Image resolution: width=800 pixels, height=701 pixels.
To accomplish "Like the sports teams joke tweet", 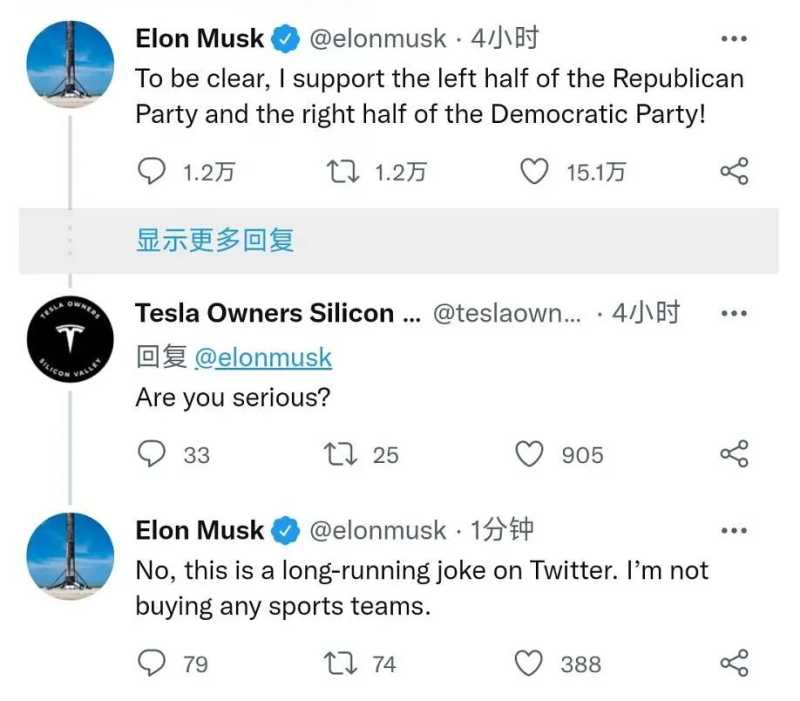I will [529, 663].
